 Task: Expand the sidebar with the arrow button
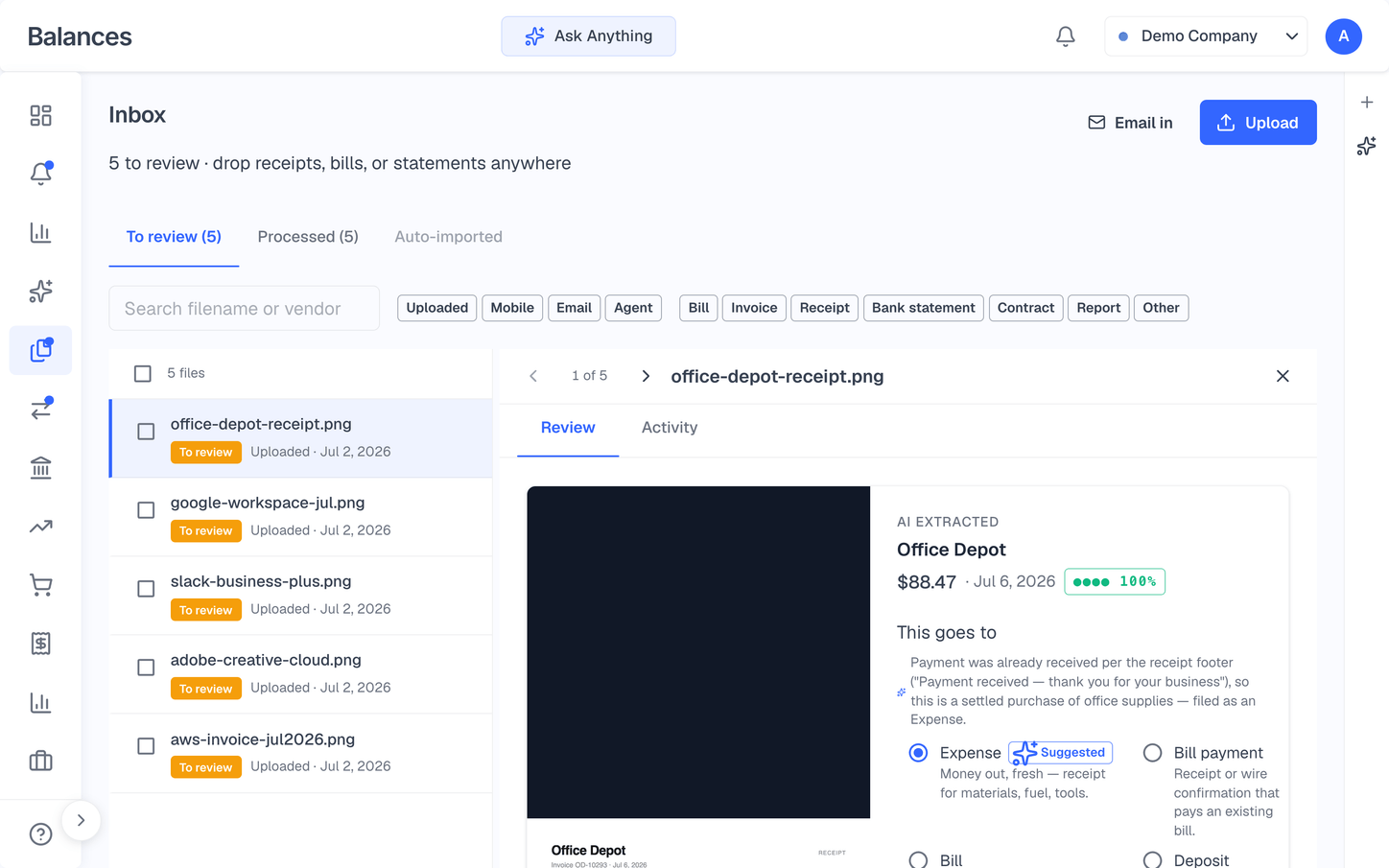82,820
